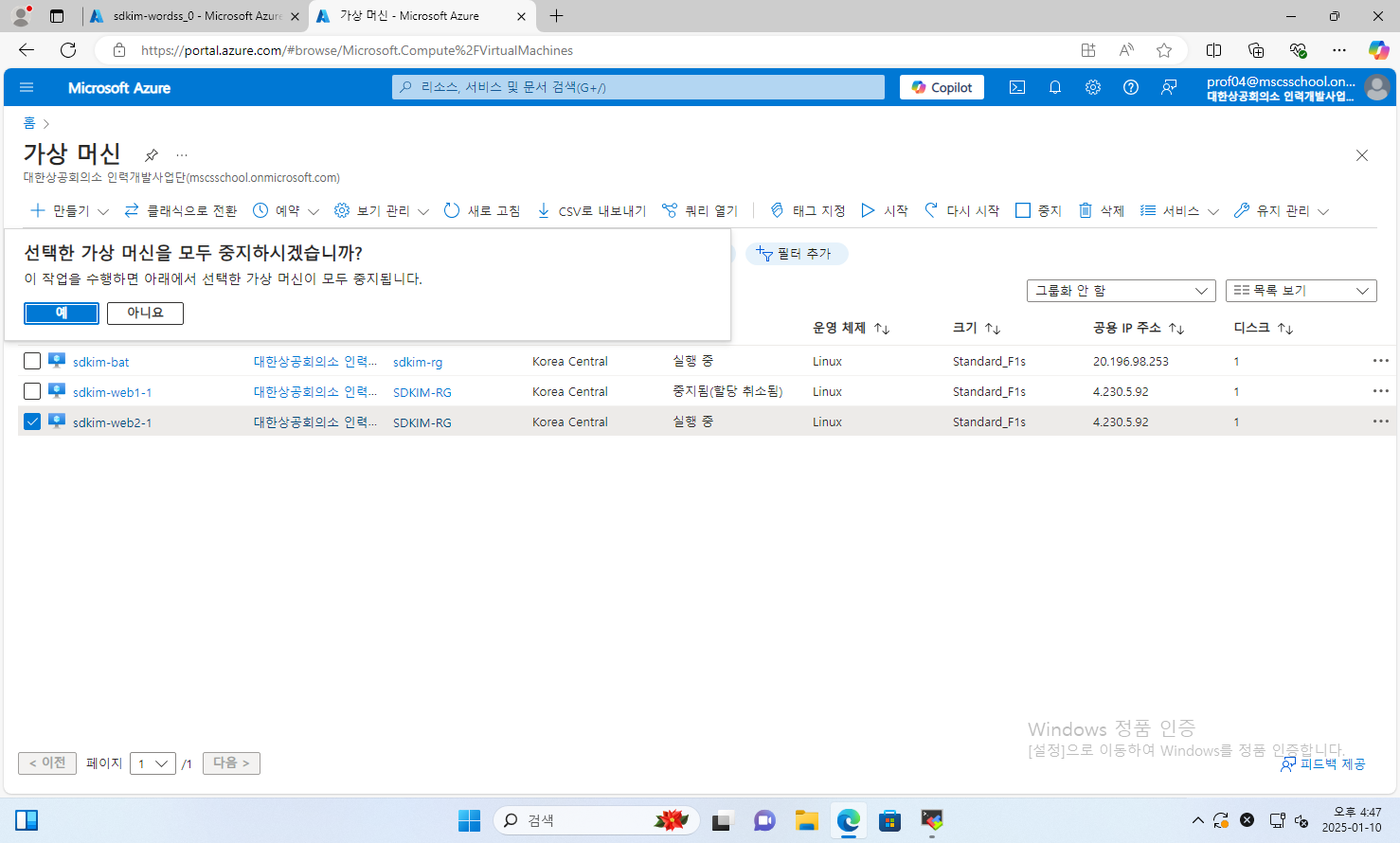Click the 이전 page button
1400x843 pixels.
(x=47, y=762)
